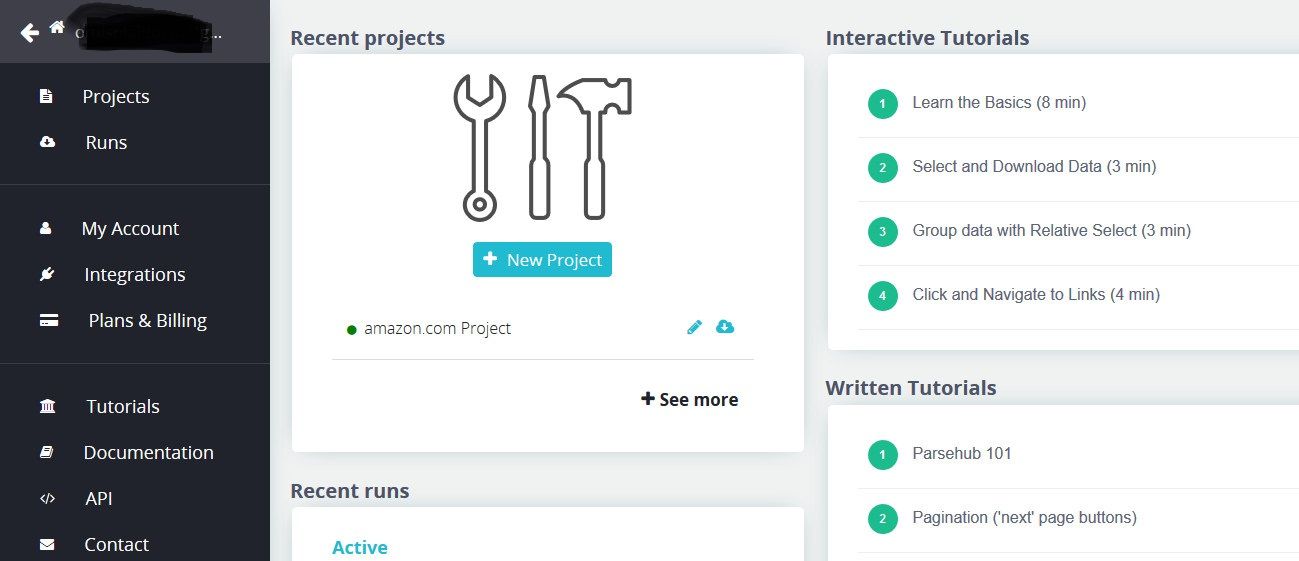1299x561 pixels.
Task: Expand the project list with See more
Action: pyautogui.click(x=690, y=400)
